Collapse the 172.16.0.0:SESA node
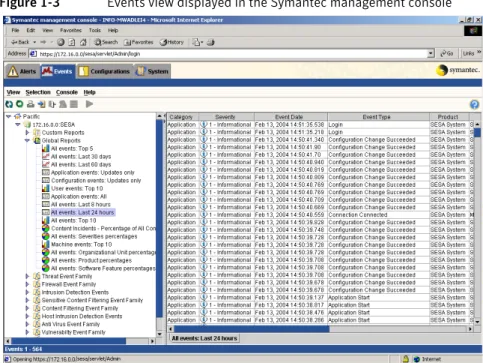Viewport: 483px width, 363px height. (18, 125)
